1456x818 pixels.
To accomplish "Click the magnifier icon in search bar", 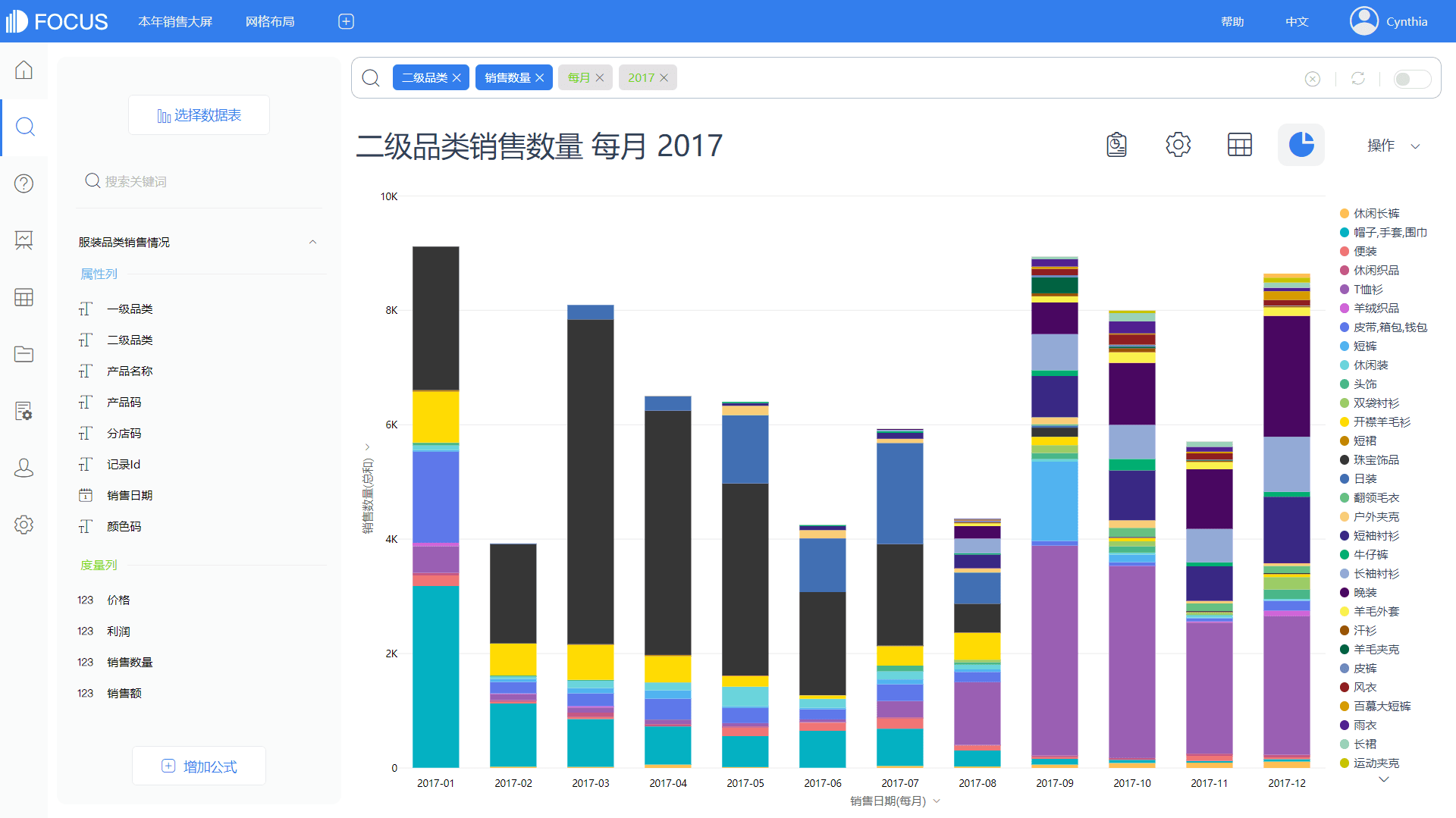I will click(371, 78).
